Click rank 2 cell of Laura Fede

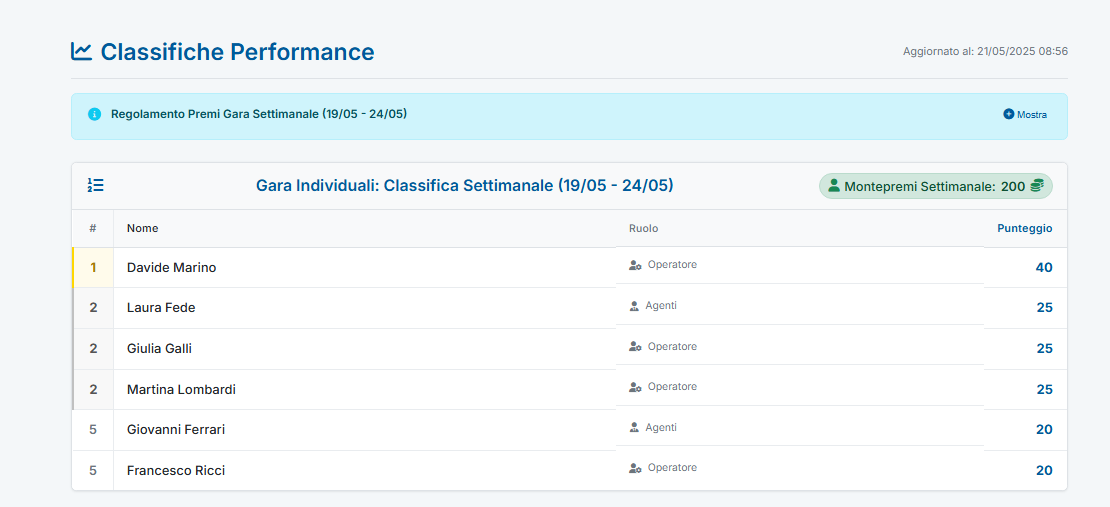point(93,308)
